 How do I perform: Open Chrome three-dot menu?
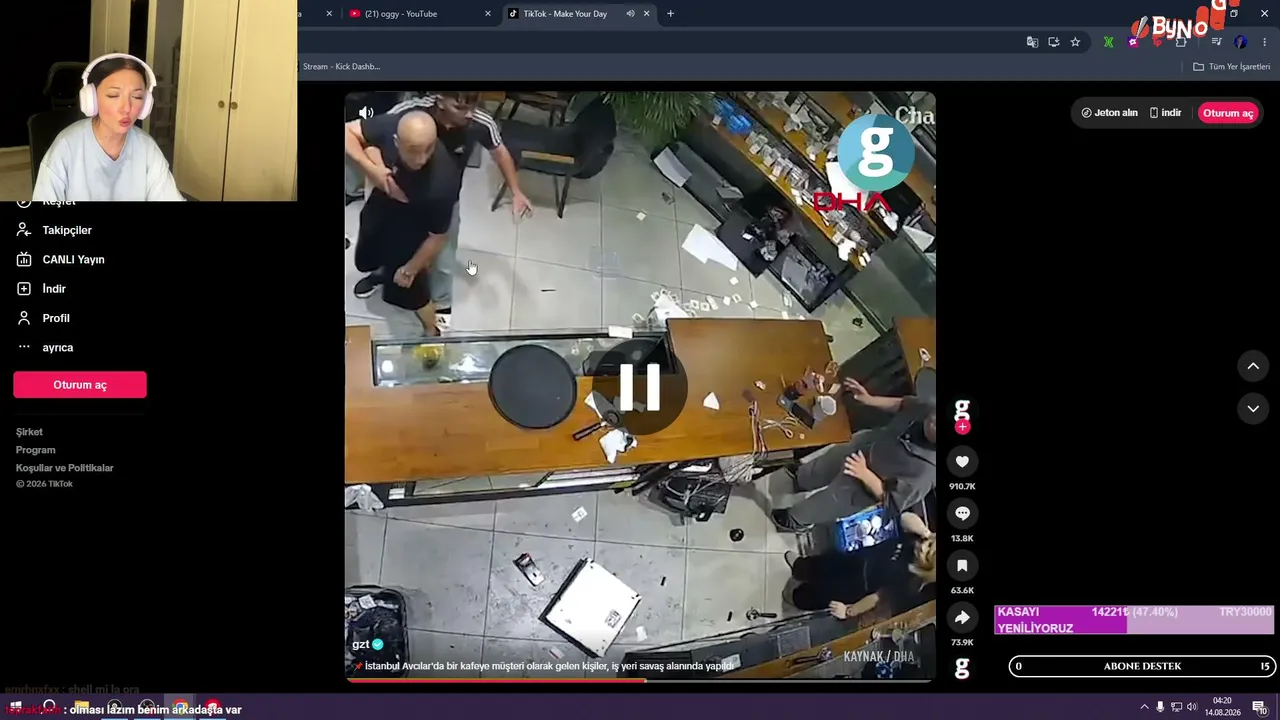point(1265,42)
